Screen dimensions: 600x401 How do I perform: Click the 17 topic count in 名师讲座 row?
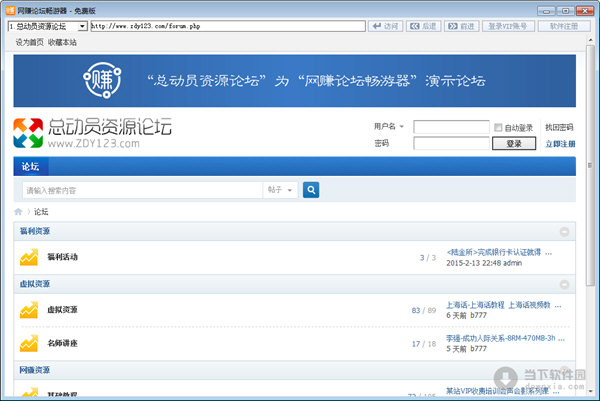pos(416,344)
